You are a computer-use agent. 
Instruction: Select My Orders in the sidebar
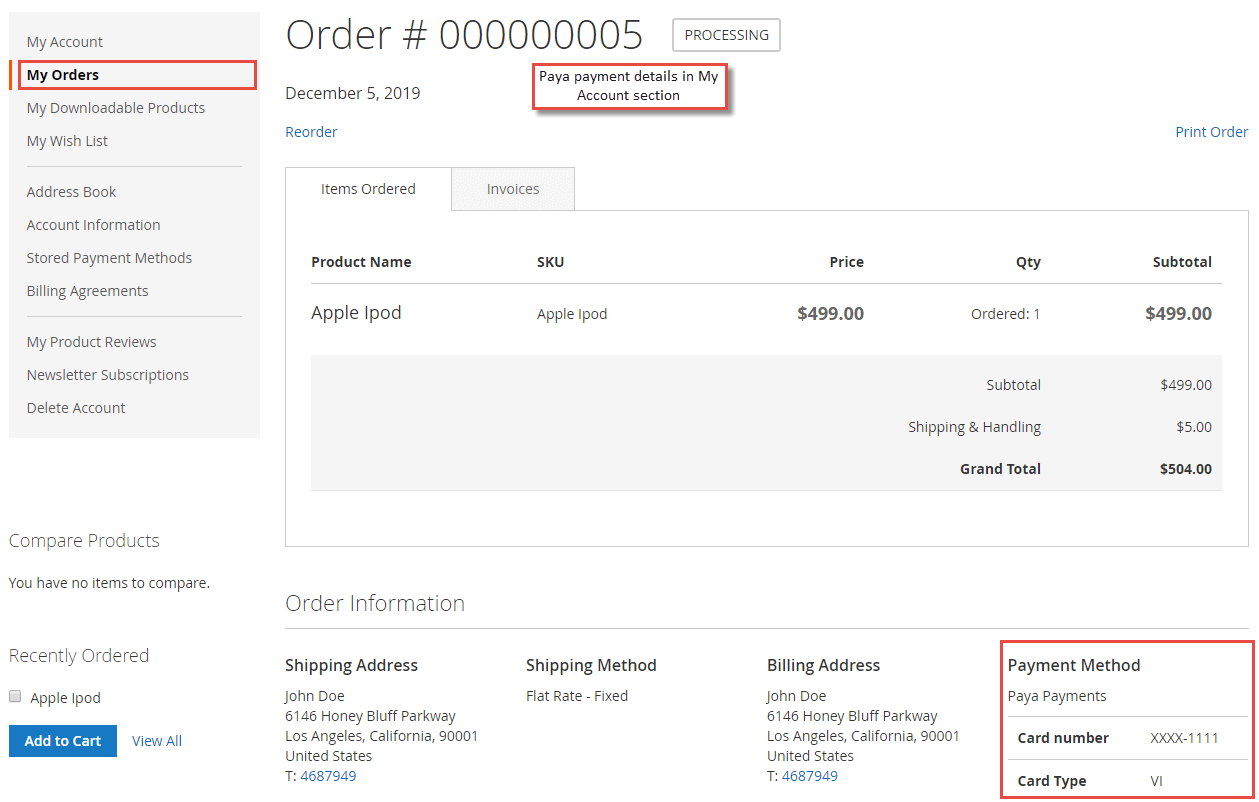pos(63,75)
